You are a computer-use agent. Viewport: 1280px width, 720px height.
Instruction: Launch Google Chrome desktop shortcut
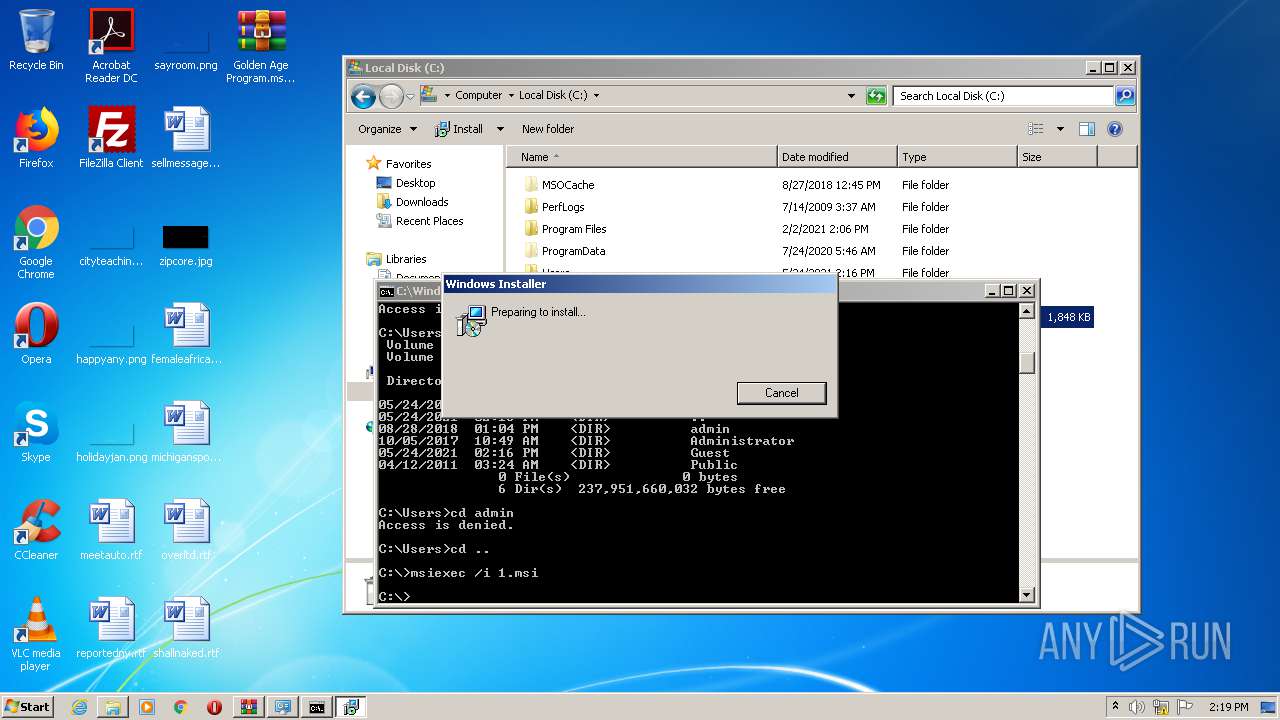(36, 242)
